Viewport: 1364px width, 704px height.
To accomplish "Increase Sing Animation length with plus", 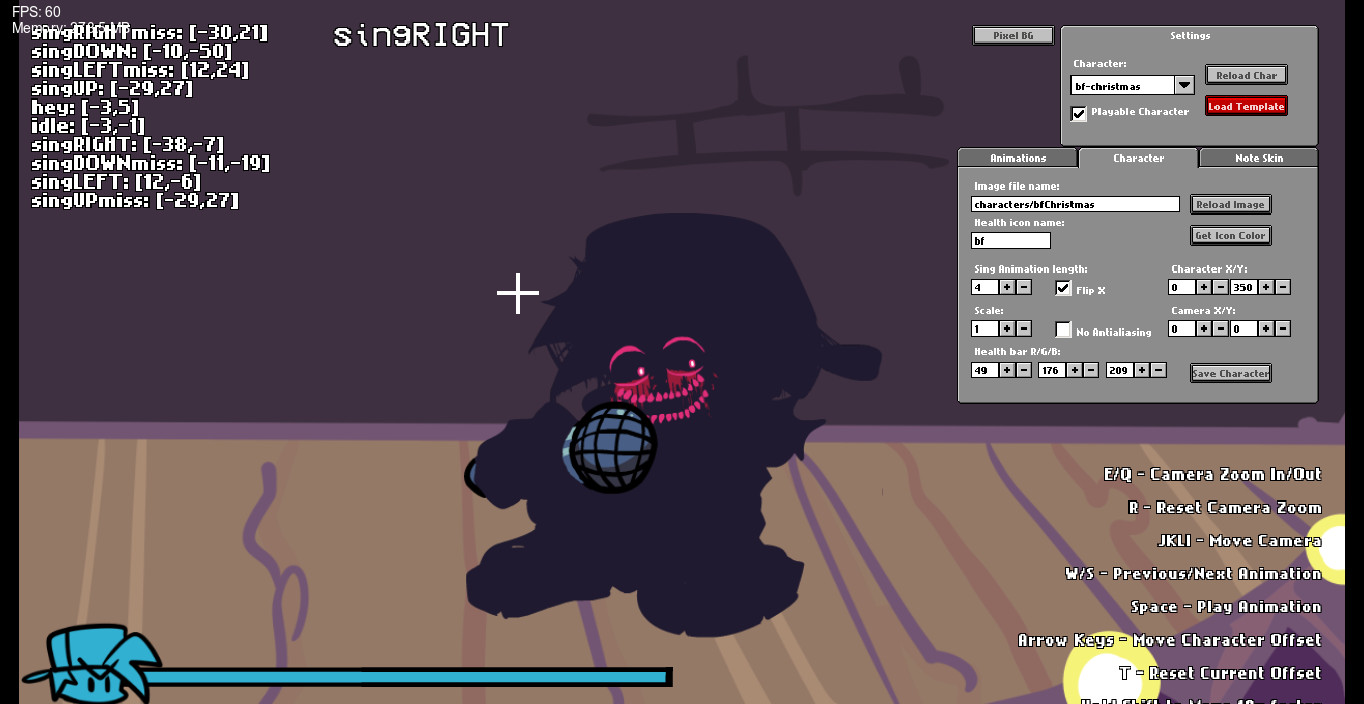I will click(x=1007, y=288).
